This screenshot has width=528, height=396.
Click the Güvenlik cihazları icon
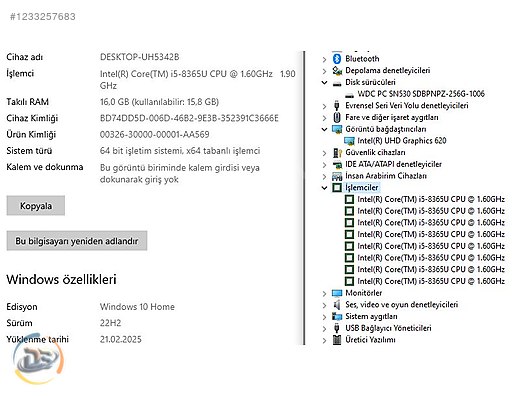point(337,153)
